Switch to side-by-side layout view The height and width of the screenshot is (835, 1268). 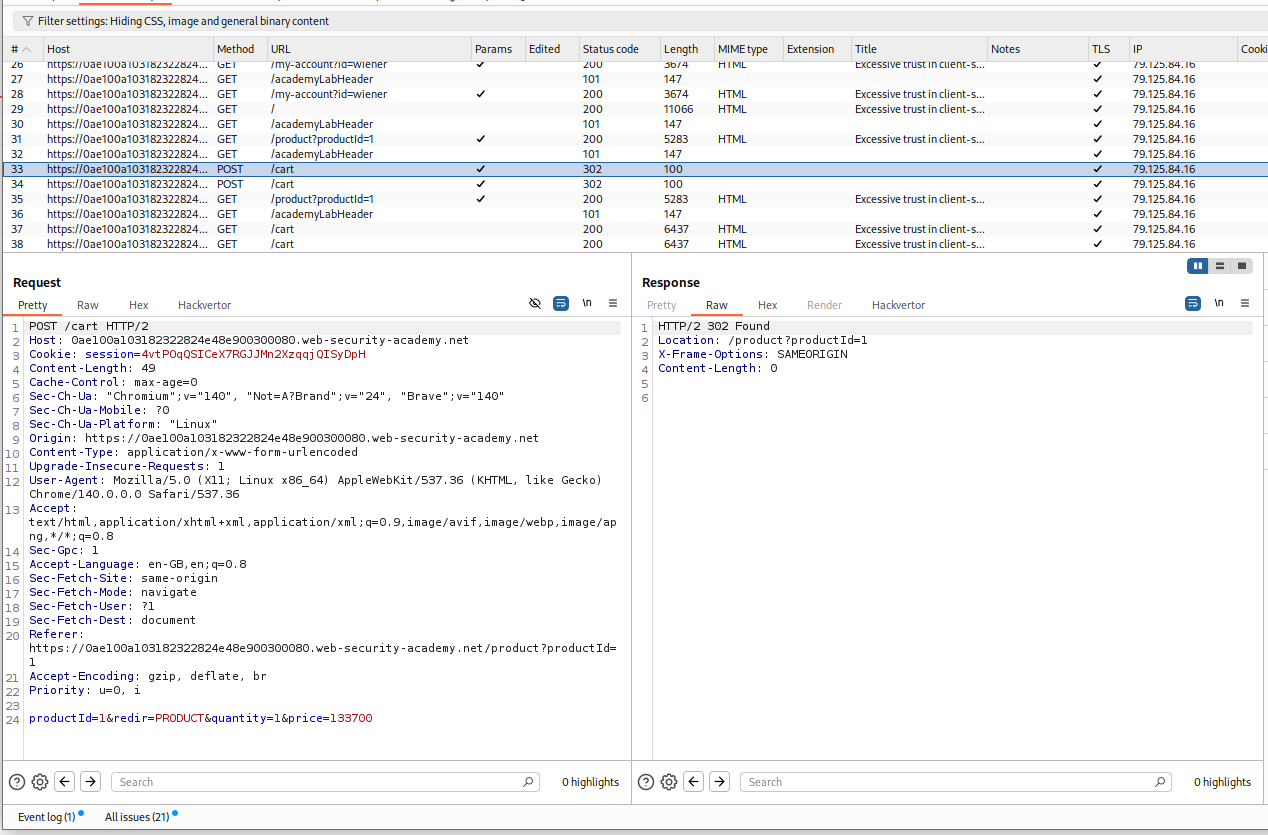[x=1197, y=266]
